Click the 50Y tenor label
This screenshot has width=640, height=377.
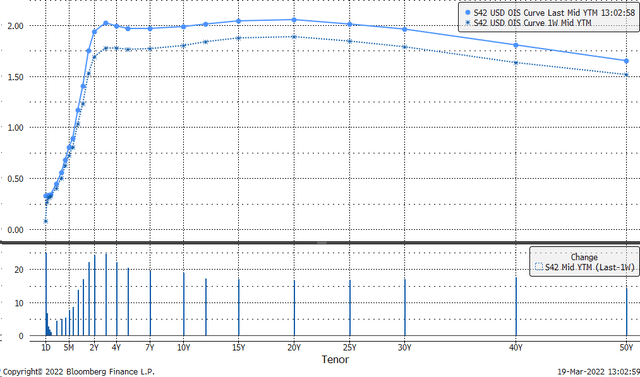click(627, 348)
